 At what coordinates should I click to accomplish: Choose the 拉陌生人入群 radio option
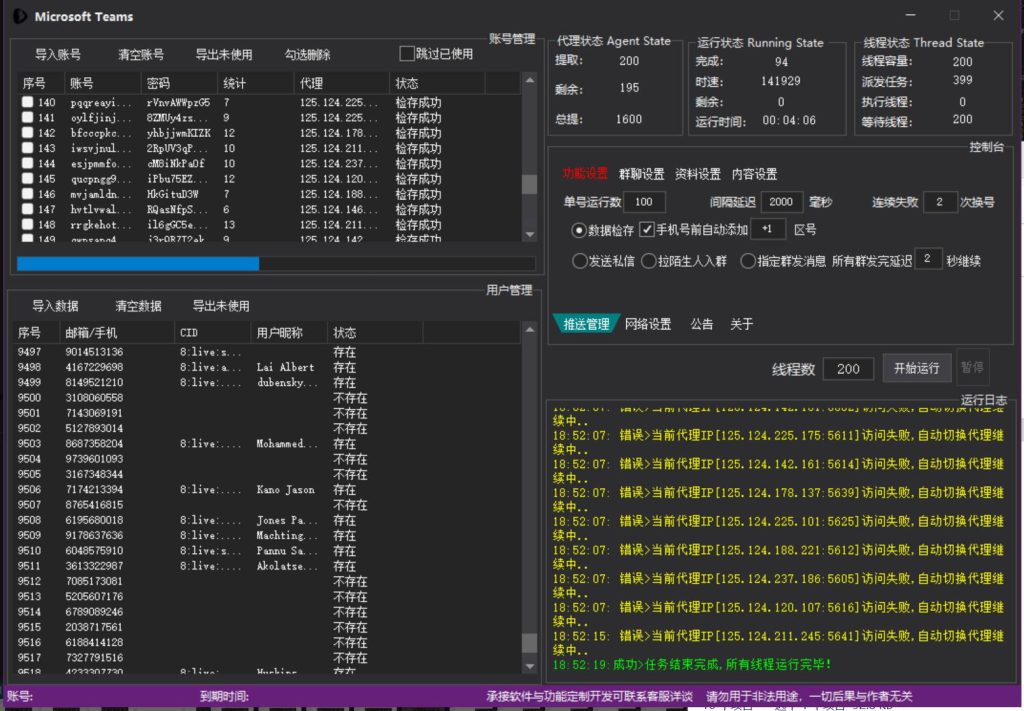click(x=650, y=261)
